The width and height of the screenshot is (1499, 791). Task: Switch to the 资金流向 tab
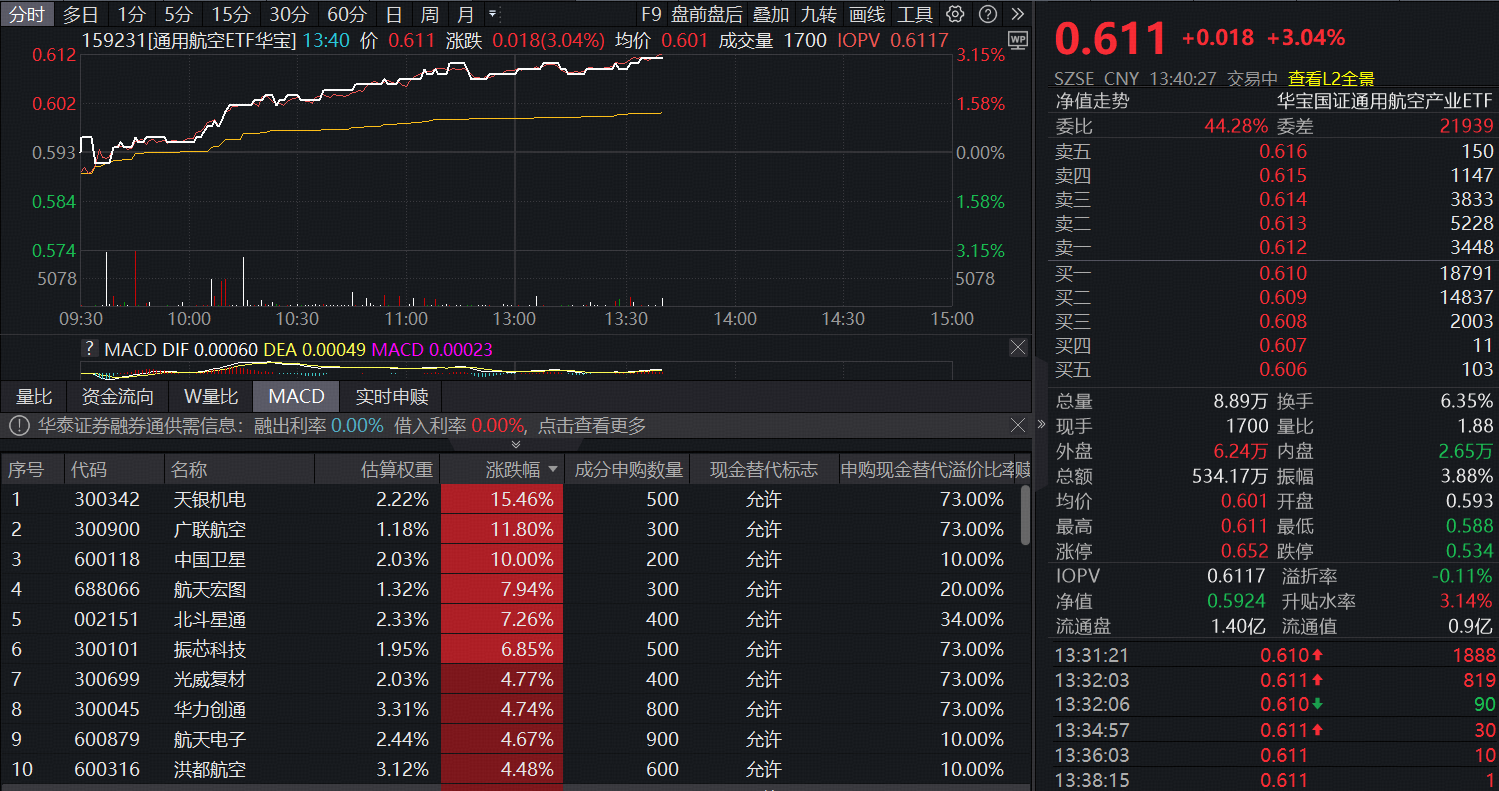(x=117, y=396)
